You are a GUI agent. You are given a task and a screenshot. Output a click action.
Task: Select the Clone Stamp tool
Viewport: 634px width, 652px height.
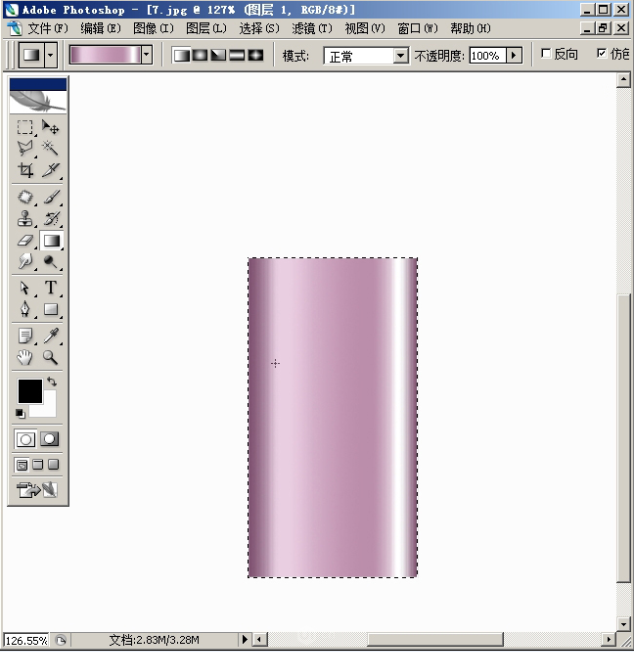(25, 218)
